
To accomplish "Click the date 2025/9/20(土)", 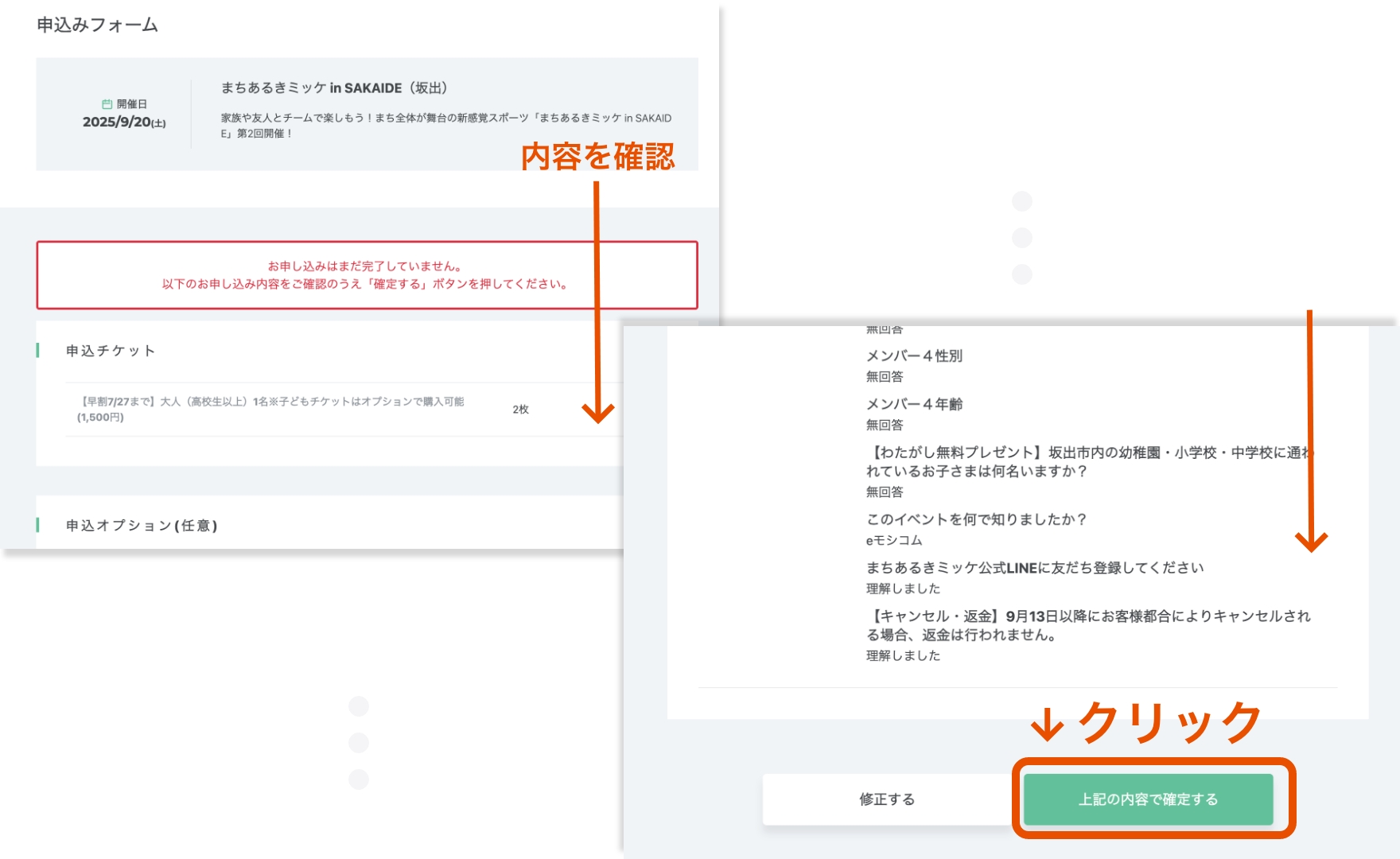I will pos(124,122).
